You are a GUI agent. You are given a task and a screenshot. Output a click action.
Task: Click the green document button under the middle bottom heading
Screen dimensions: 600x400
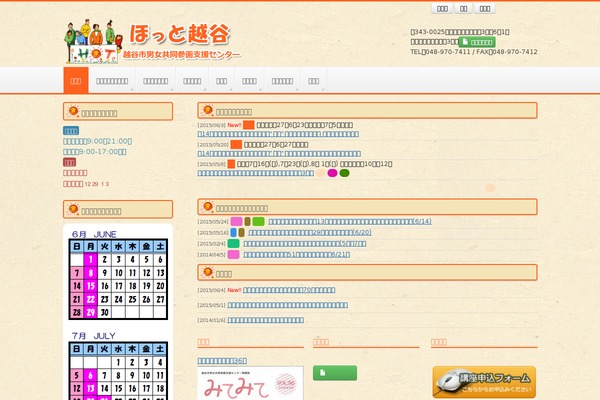click(335, 373)
